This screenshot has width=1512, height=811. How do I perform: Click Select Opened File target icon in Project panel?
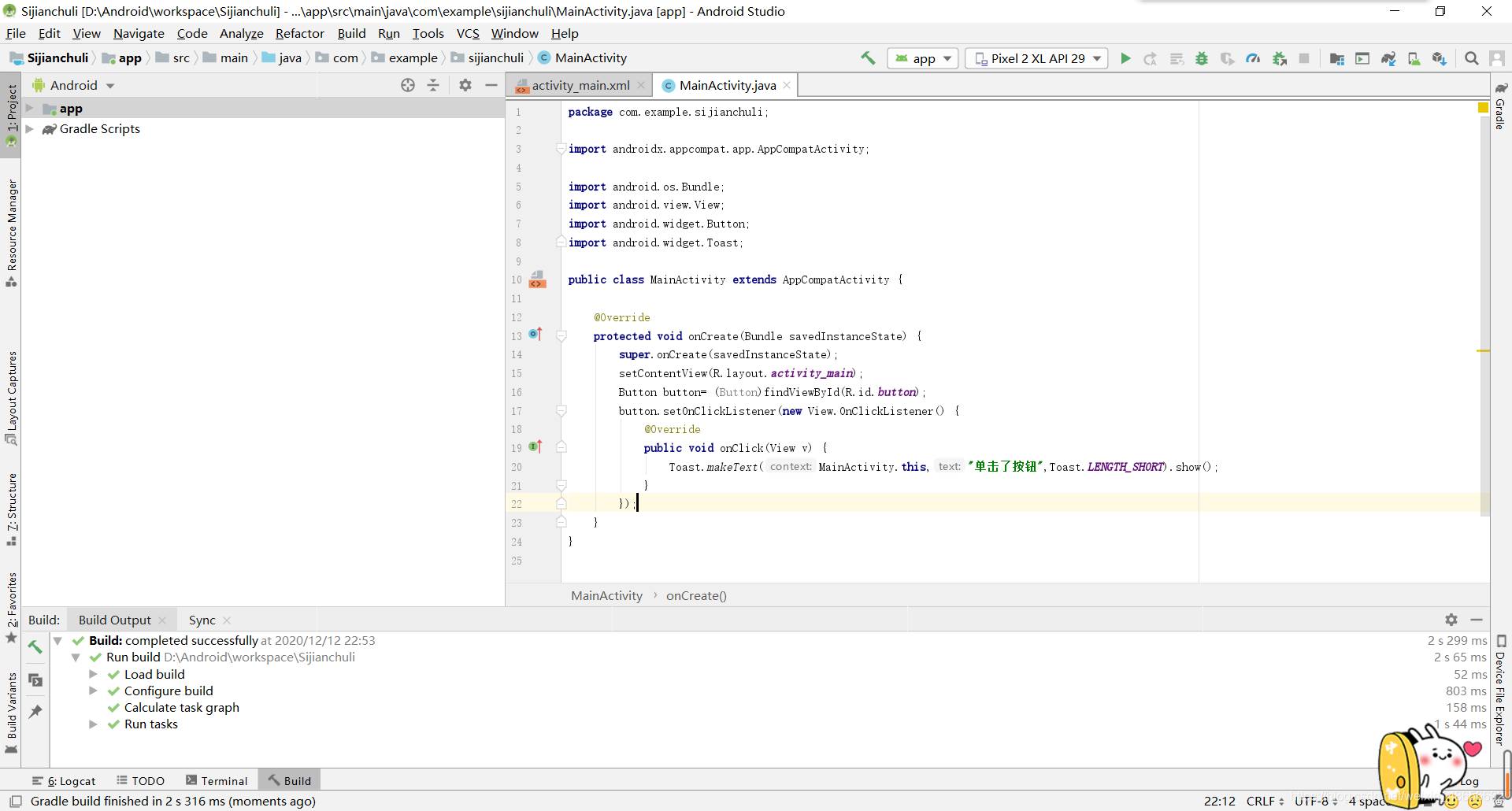pos(408,85)
